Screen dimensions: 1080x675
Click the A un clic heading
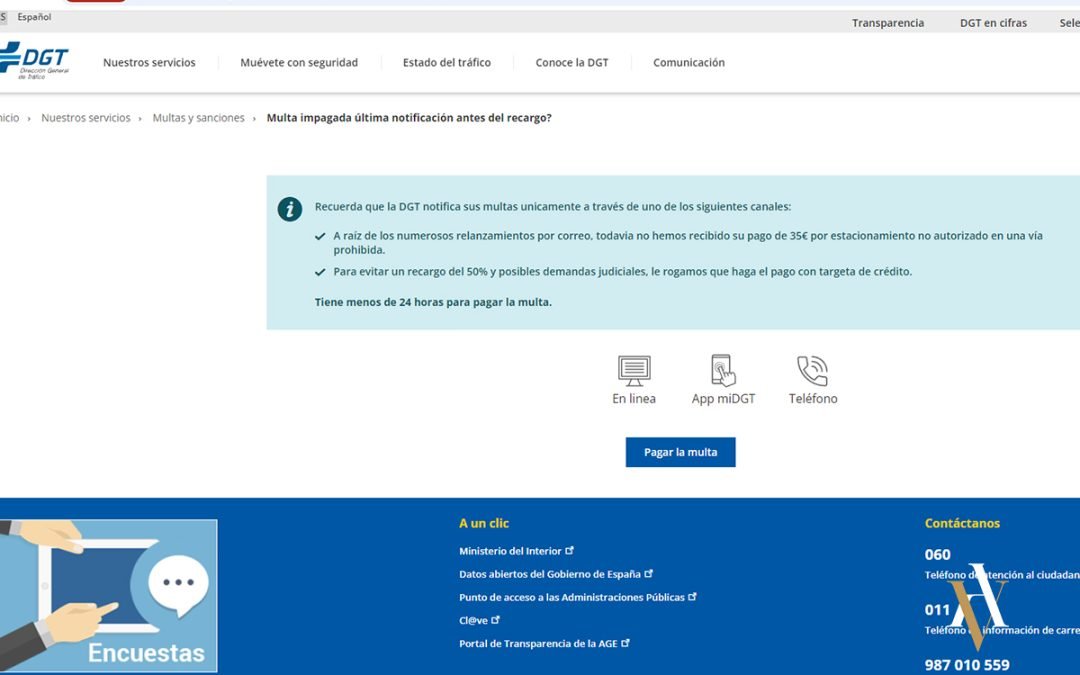pos(484,523)
